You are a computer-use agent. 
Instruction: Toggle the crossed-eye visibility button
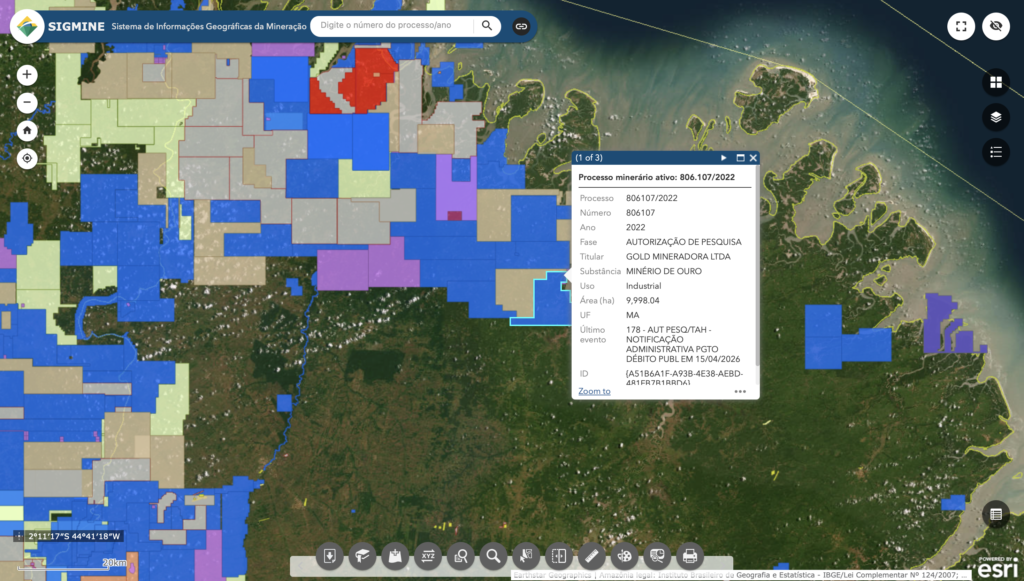tap(996, 27)
